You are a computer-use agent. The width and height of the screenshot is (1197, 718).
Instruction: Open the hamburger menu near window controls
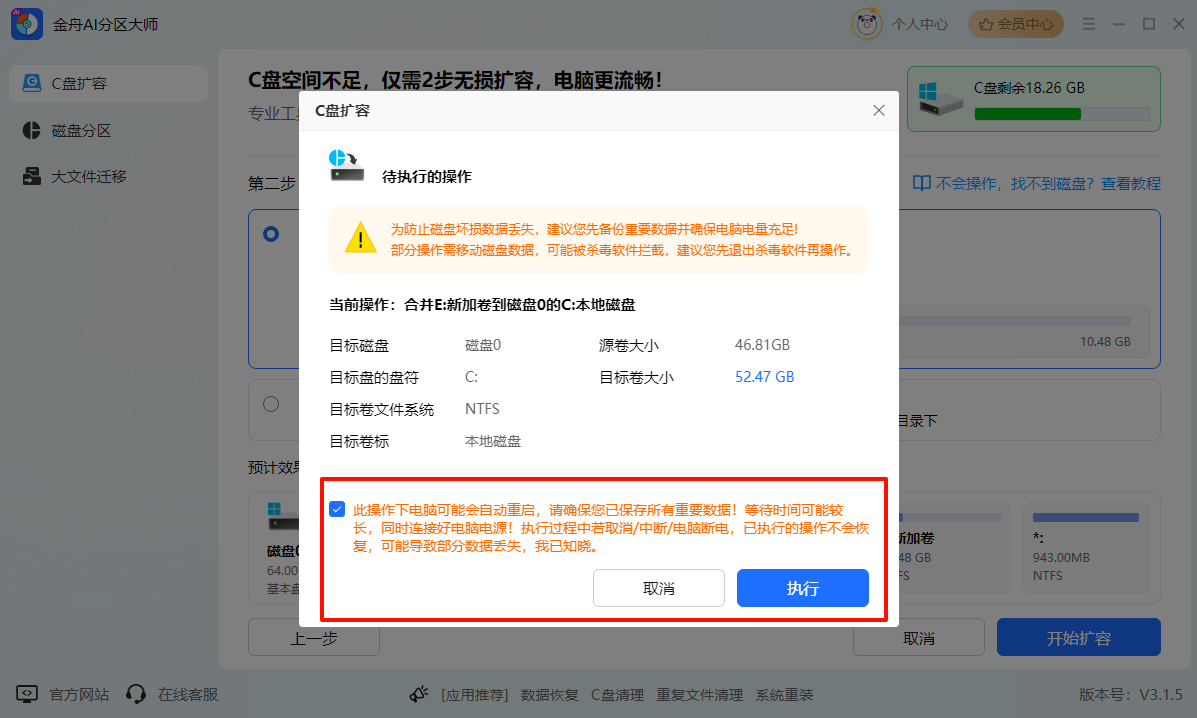tap(1089, 23)
